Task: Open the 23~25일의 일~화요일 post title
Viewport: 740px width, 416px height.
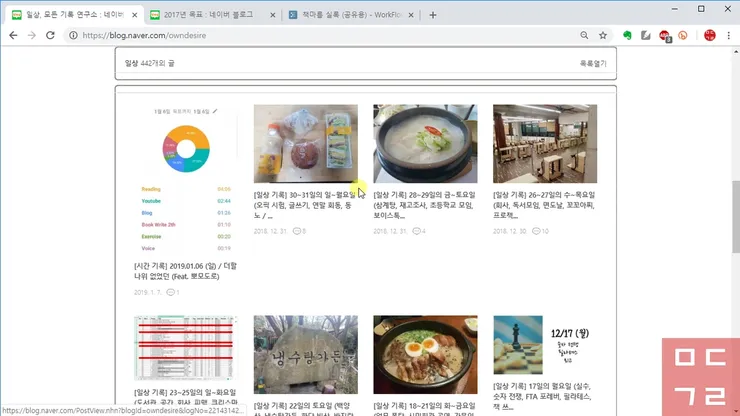Action: pos(185,397)
